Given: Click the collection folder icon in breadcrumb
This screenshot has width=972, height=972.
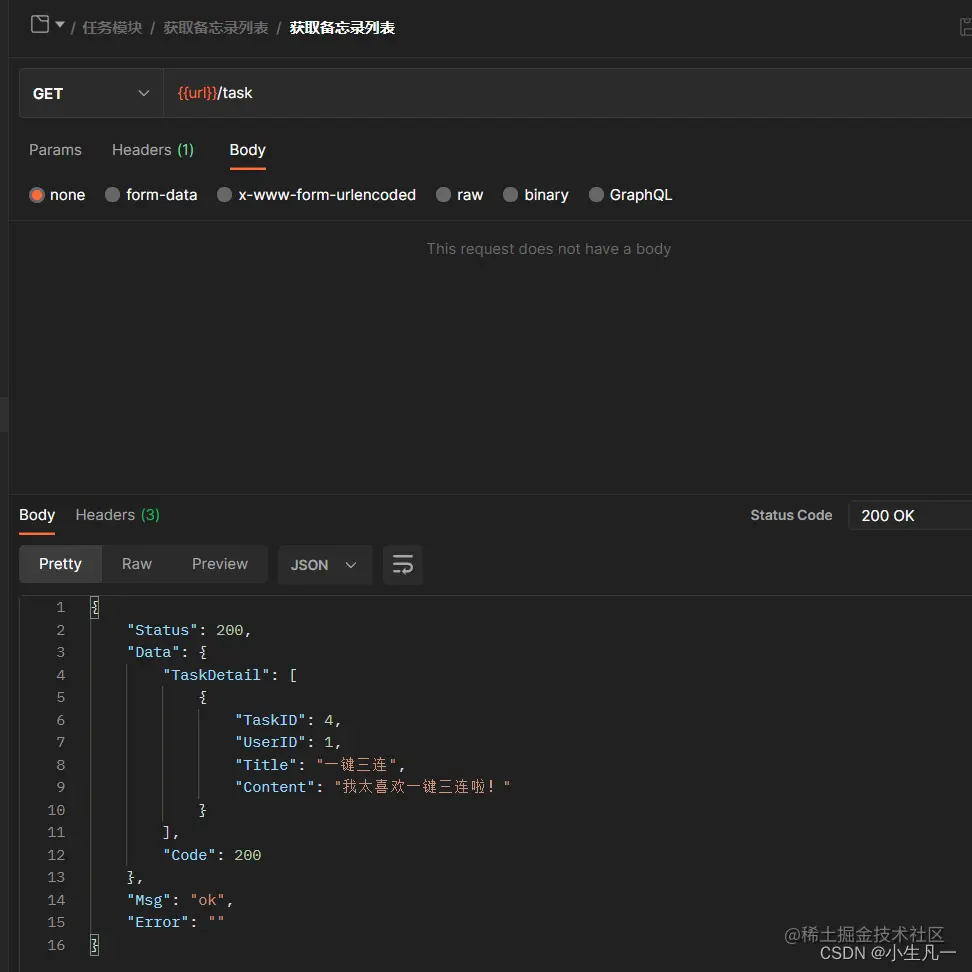Looking at the screenshot, I should [40, 24].
